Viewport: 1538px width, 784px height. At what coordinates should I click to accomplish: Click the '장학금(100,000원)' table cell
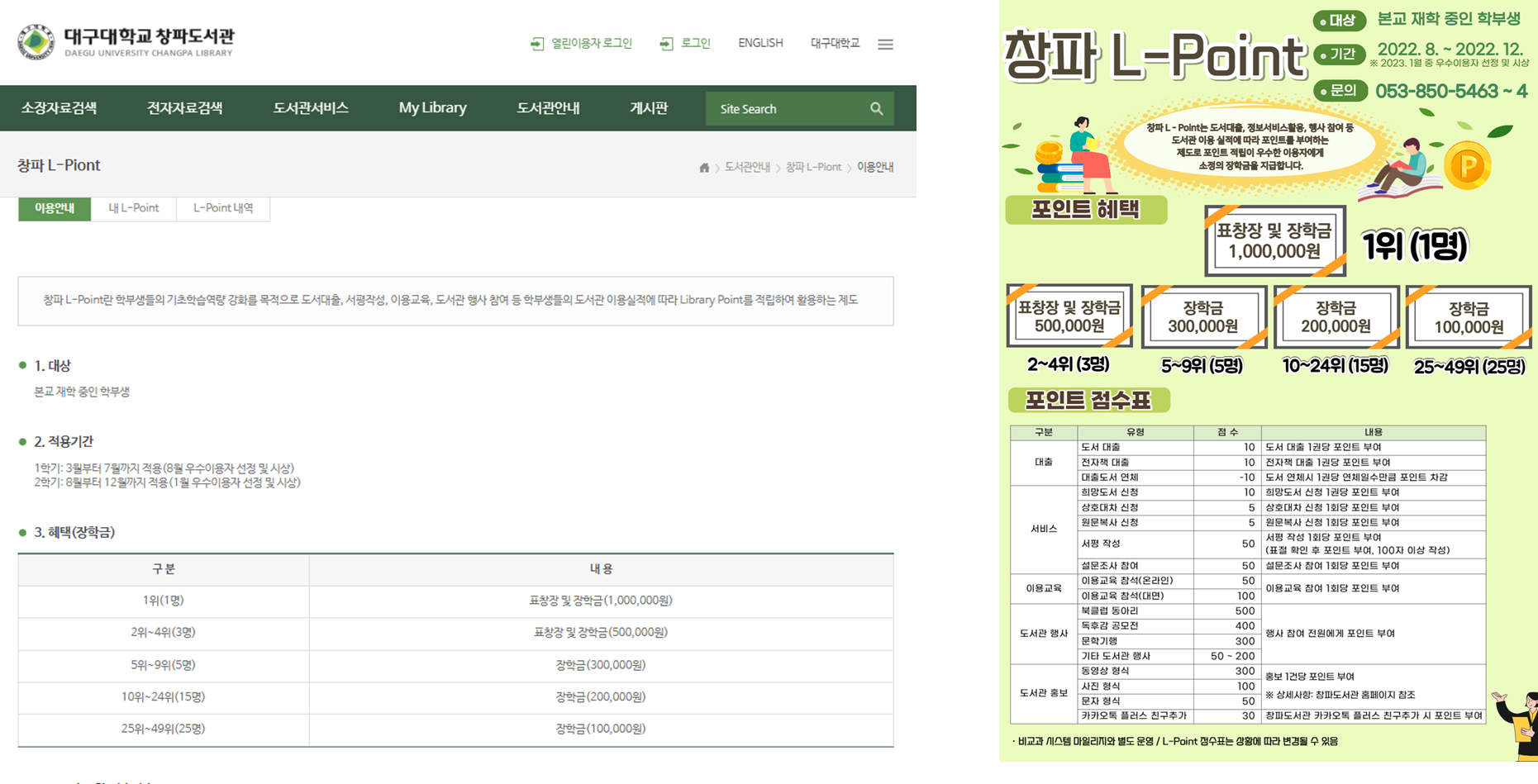(601, 729)
